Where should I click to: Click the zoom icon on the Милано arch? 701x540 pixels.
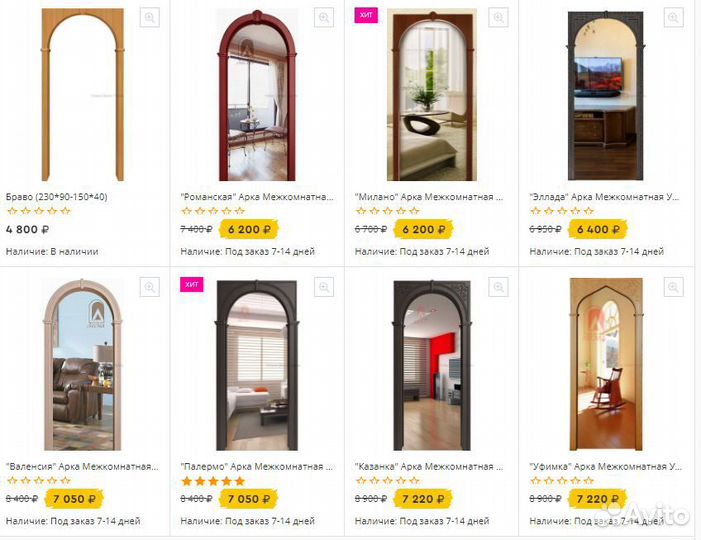coord(498,17)
